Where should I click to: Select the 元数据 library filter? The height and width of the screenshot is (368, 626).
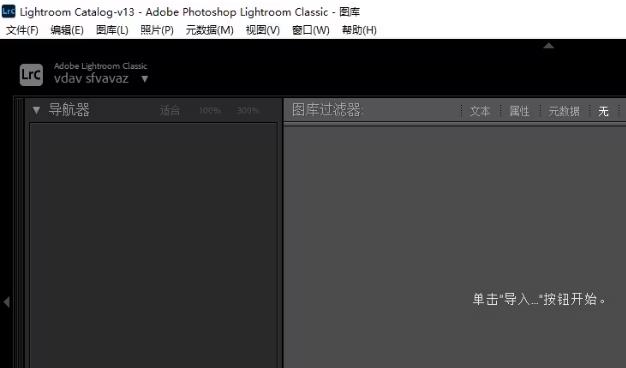tap(564, 111)
